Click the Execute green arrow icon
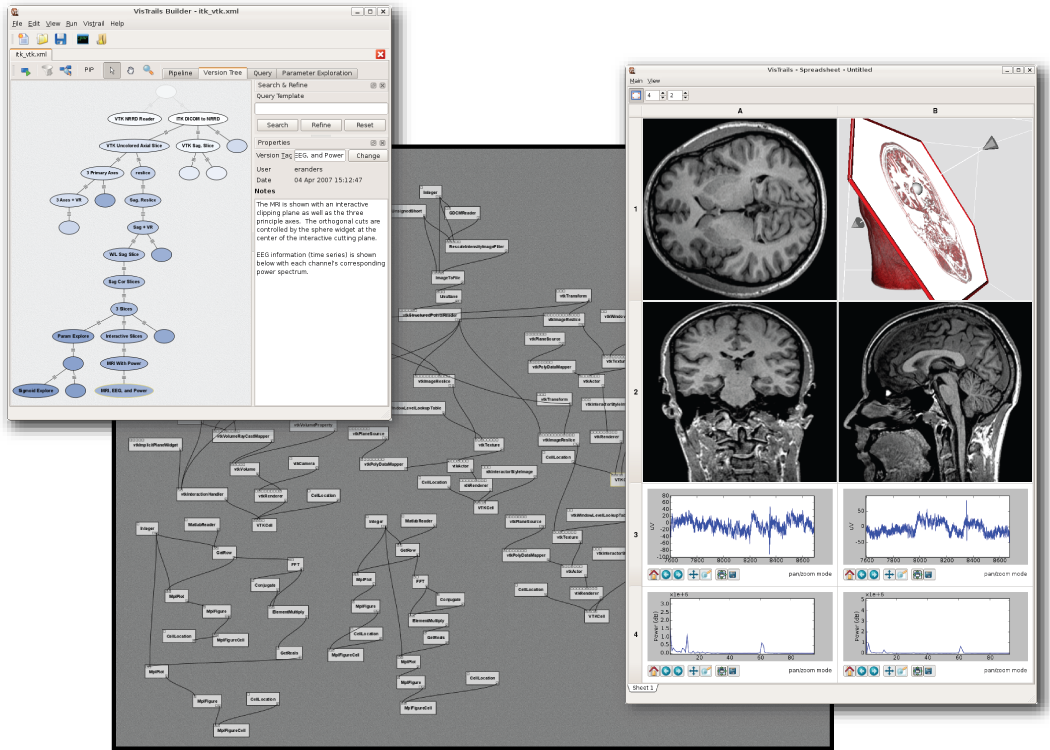 coord(25,71)
